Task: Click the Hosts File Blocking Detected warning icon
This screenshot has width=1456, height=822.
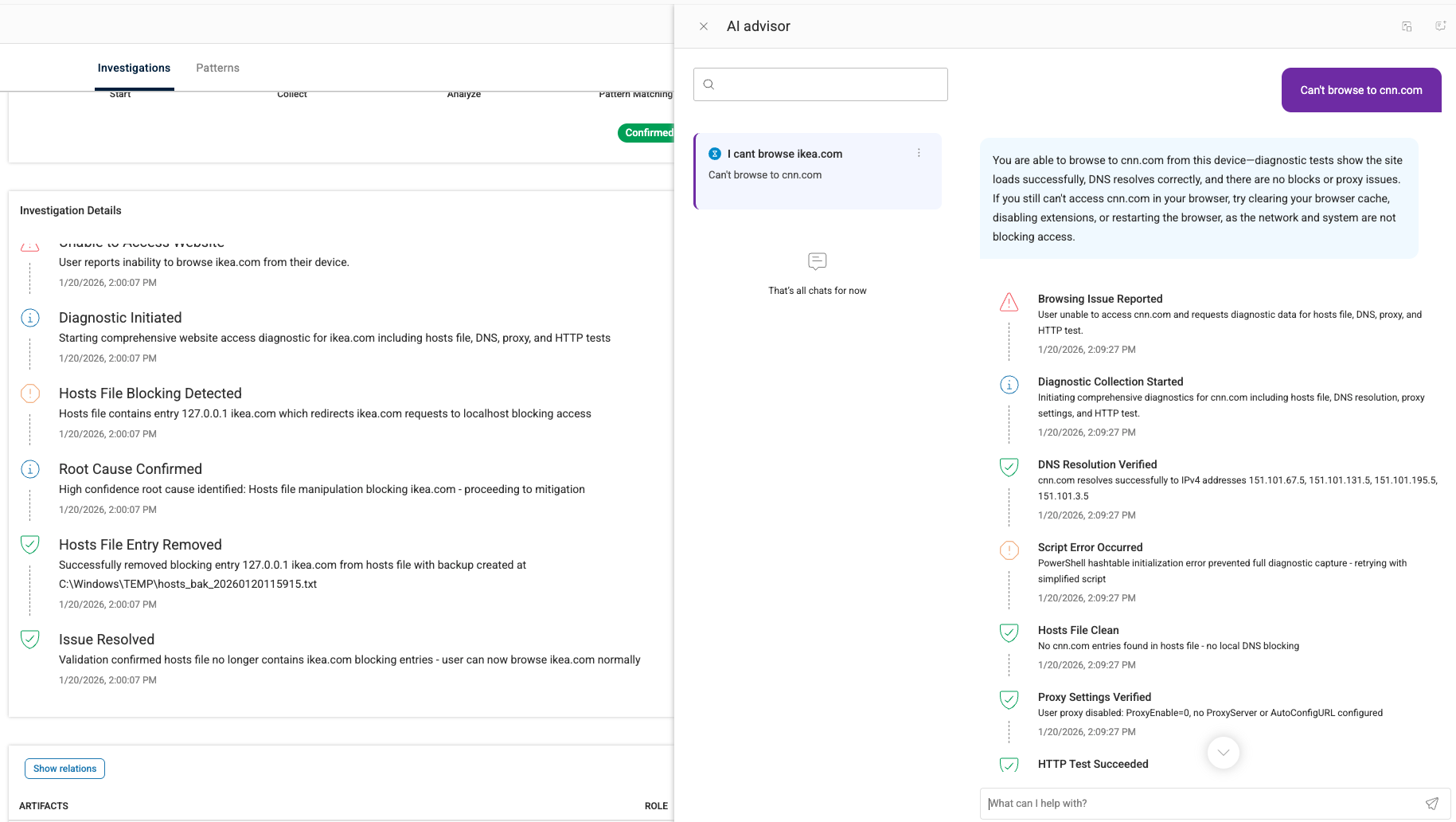Action: coord(29,393)
